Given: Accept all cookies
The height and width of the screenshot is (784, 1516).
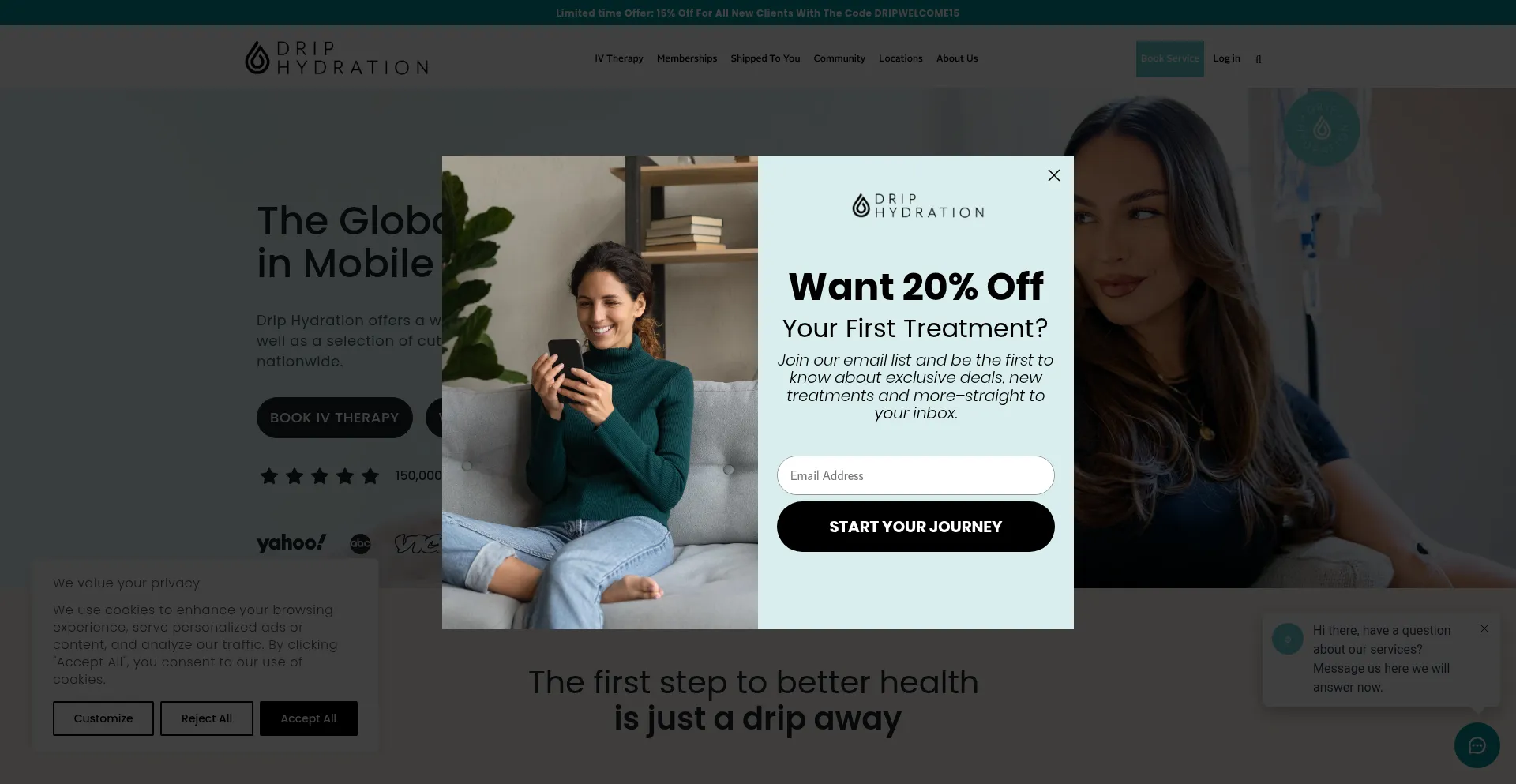Looking at the screenshot, I should [x=309, y=718].
